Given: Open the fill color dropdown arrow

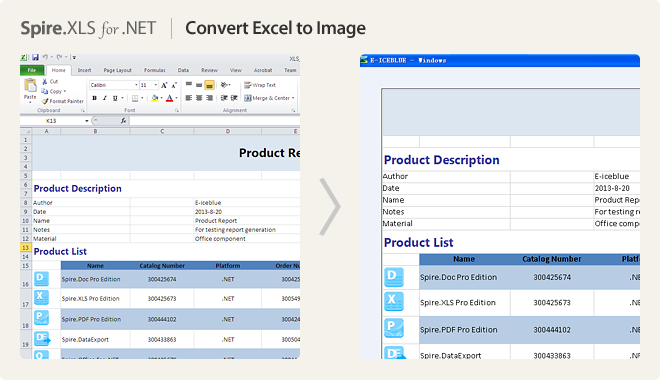Looking at the screenshot, I should [162, 98].
